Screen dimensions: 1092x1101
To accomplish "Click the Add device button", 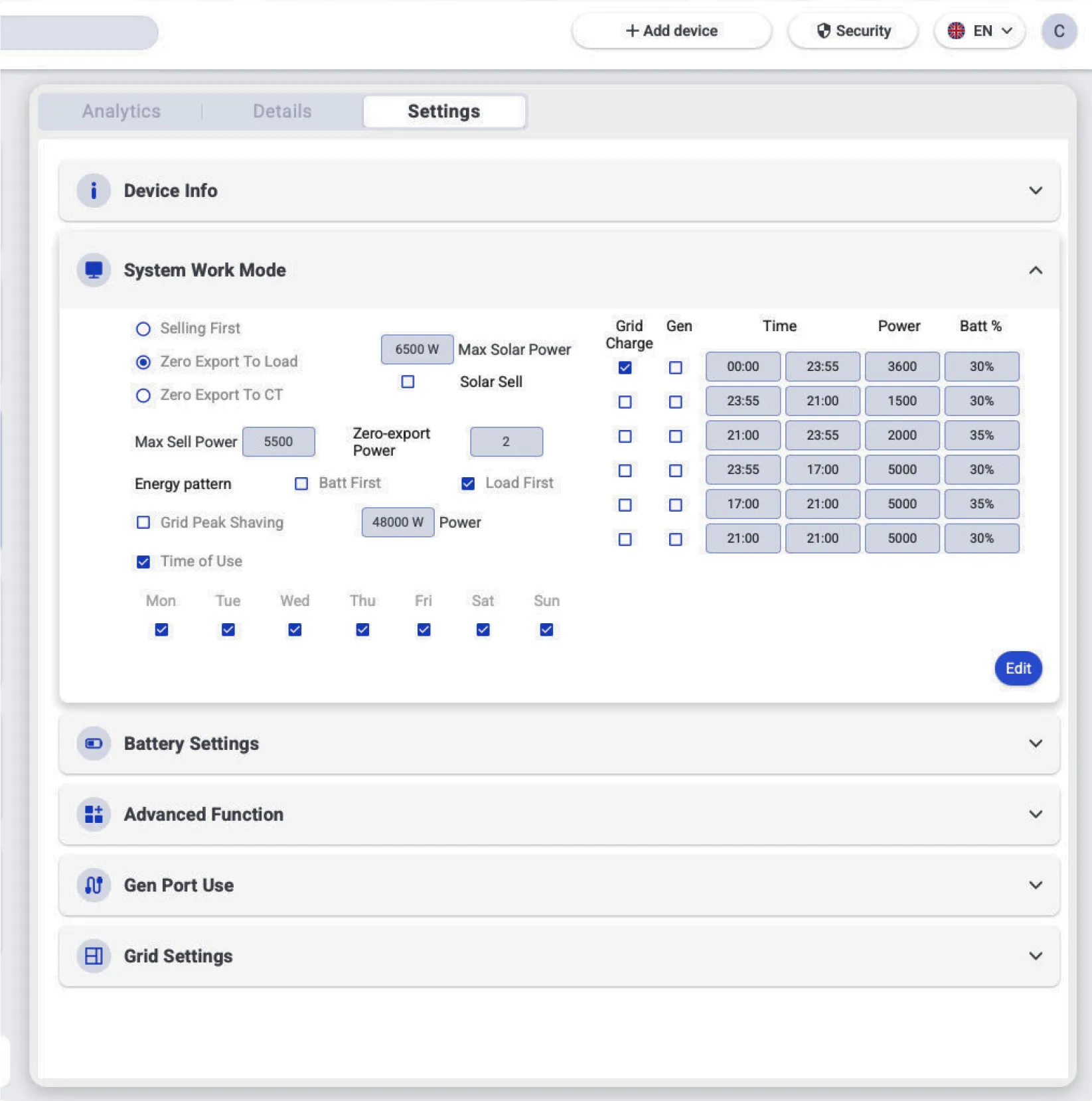I will (x=671, y=31).
